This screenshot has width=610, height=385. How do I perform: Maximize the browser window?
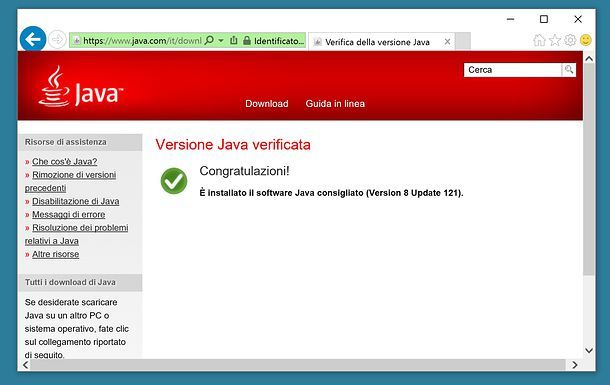tap(544, 19)
